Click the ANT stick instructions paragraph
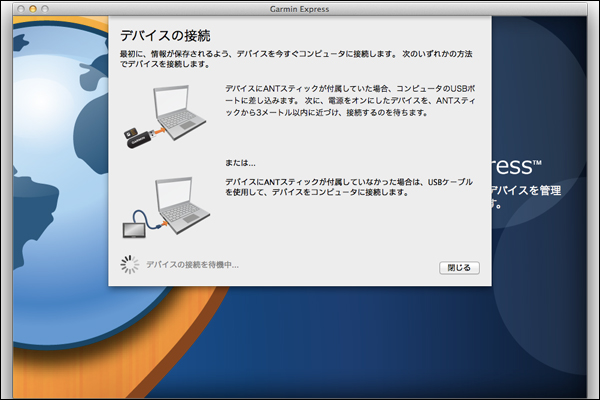This screenshot has width=600, height=400. coord(350,101)
